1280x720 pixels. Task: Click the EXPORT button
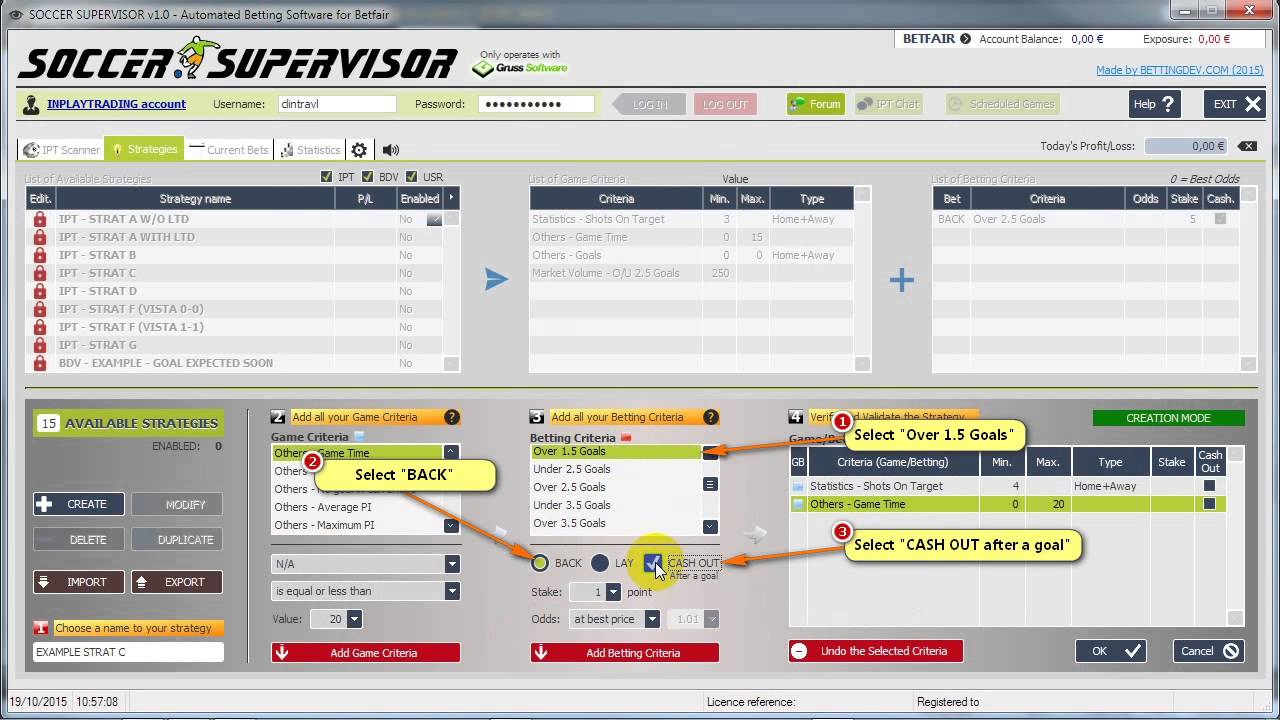(x=177, y=581)
